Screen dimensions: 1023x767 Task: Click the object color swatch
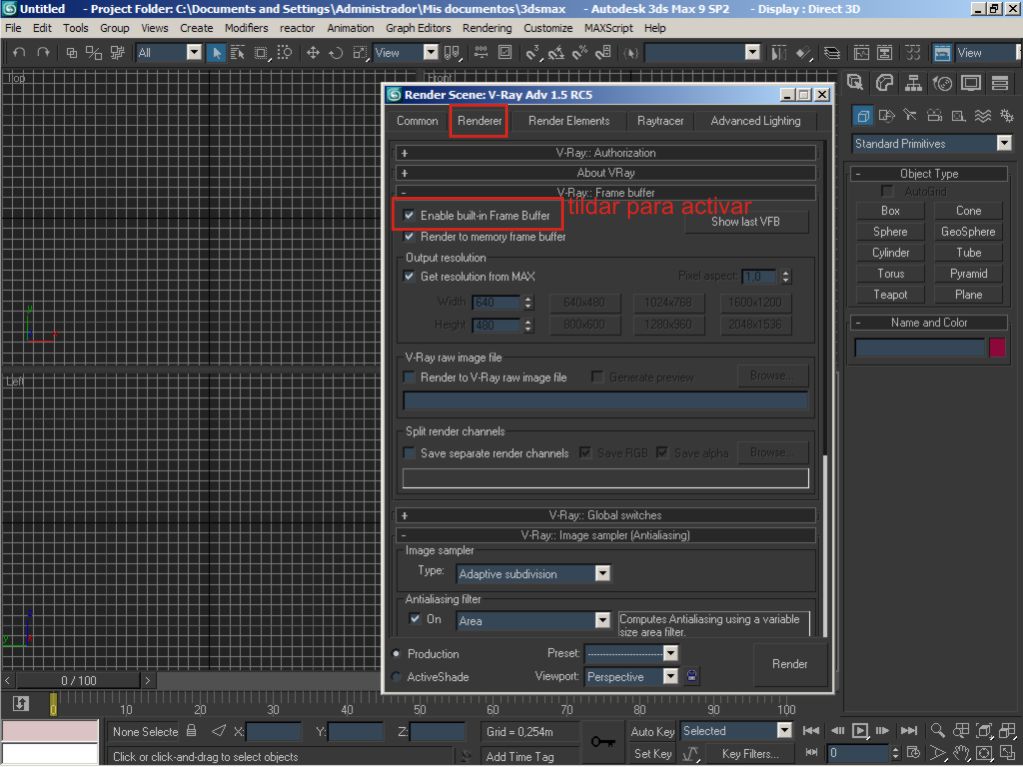tap(998, 347)
